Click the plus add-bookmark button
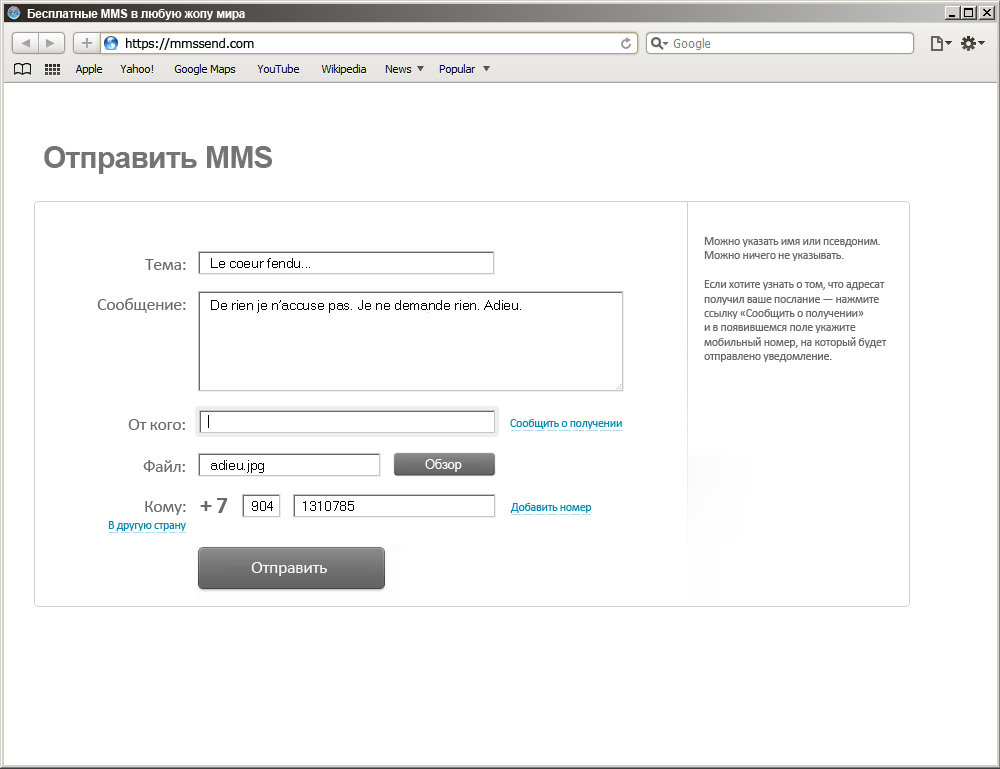 [x=87, y=43]
